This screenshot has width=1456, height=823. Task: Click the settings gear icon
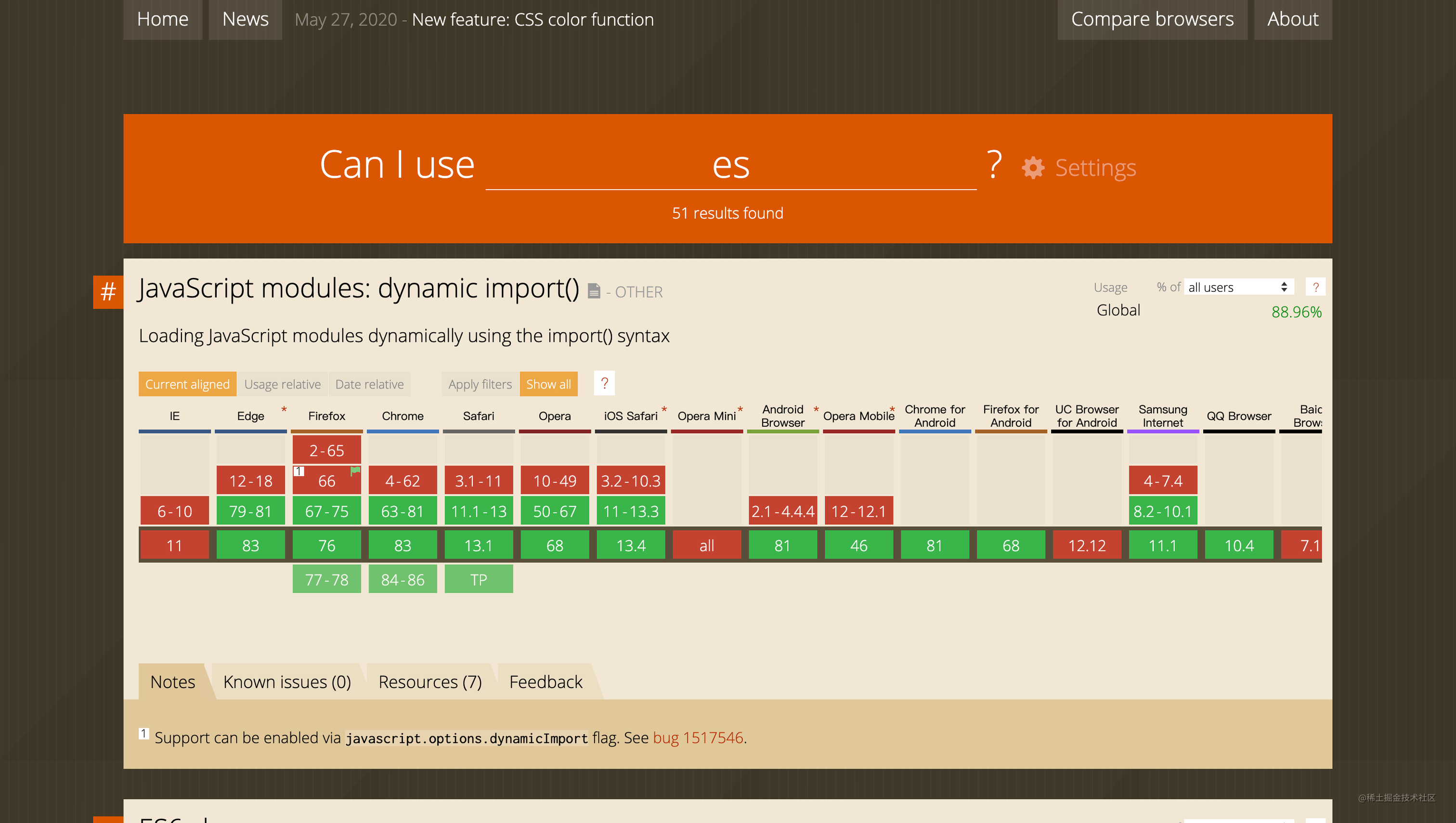tap(1032, 168)
